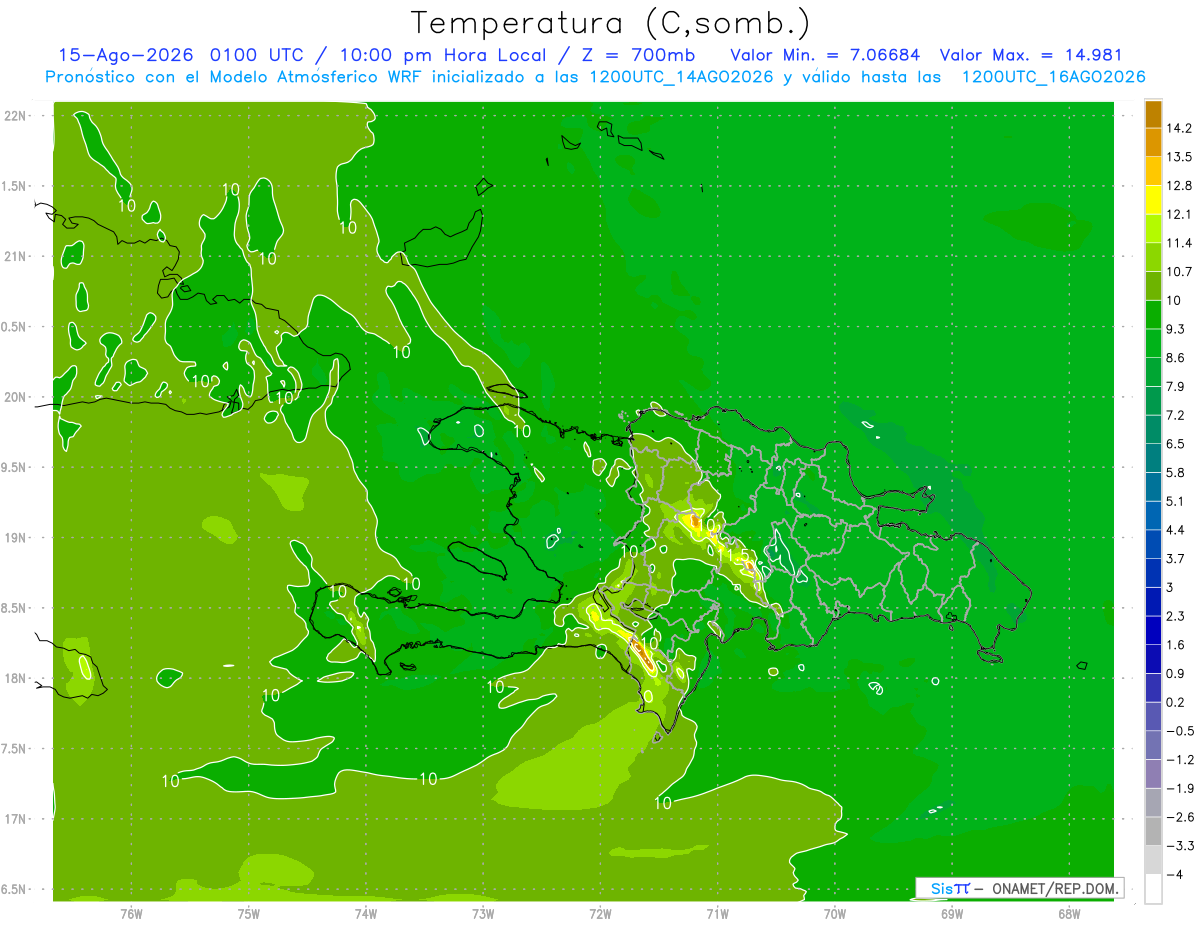
Task: Click the '74W' longitude label
Action: click(366, 913)
